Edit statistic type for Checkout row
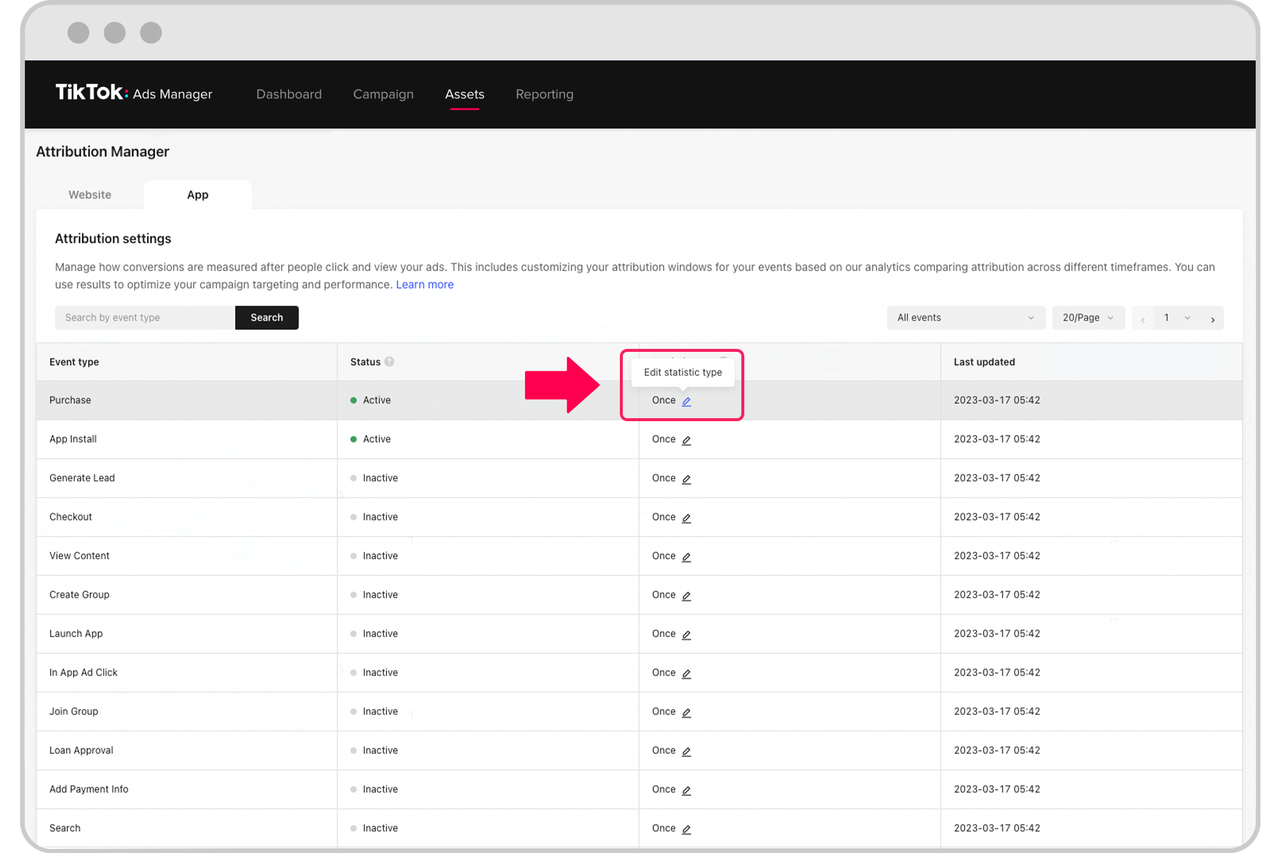Viewport: 1280px width, 853px height. click(686, 518)
